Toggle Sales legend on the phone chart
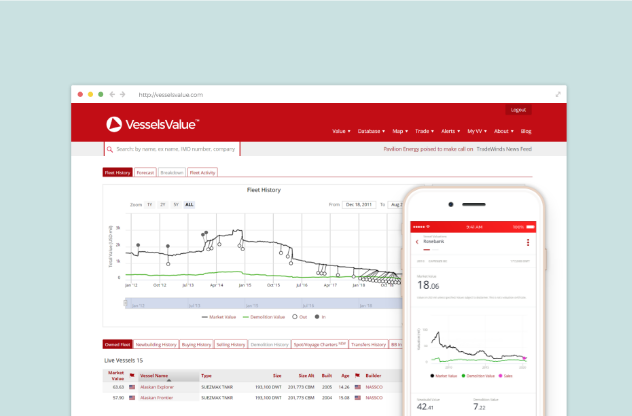 click(505, 376)
